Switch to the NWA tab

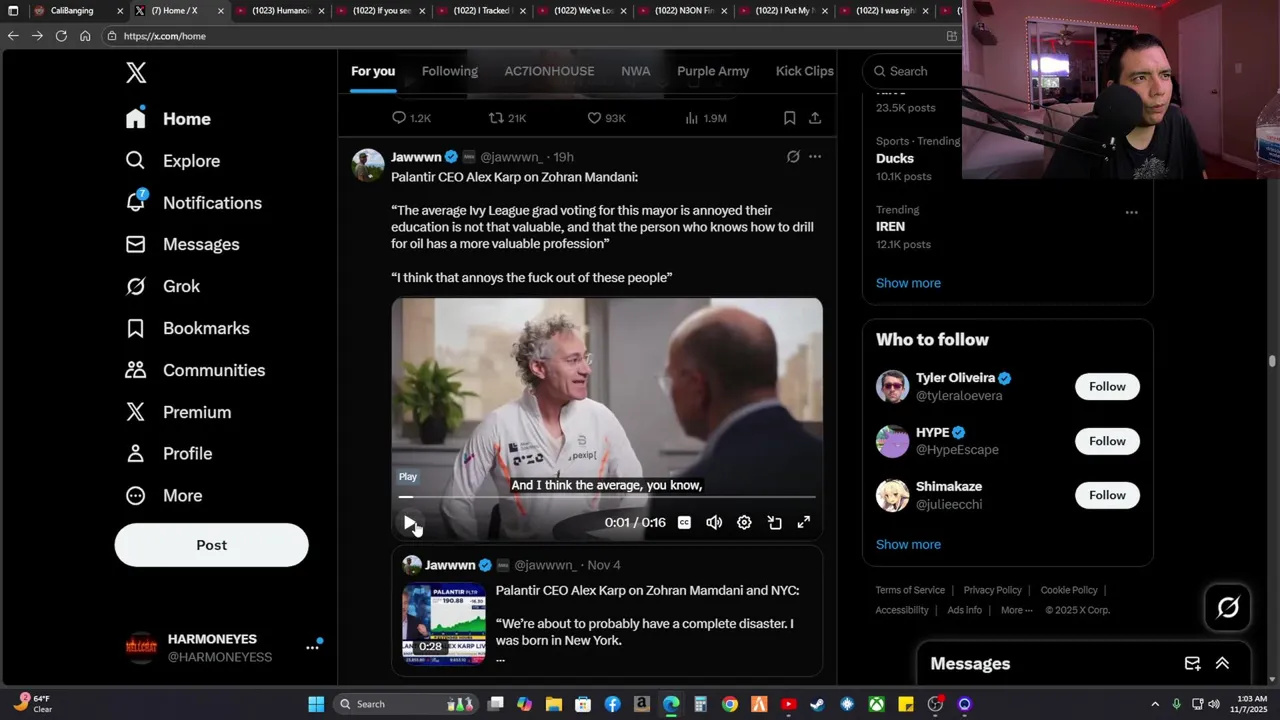pos(636,71)
